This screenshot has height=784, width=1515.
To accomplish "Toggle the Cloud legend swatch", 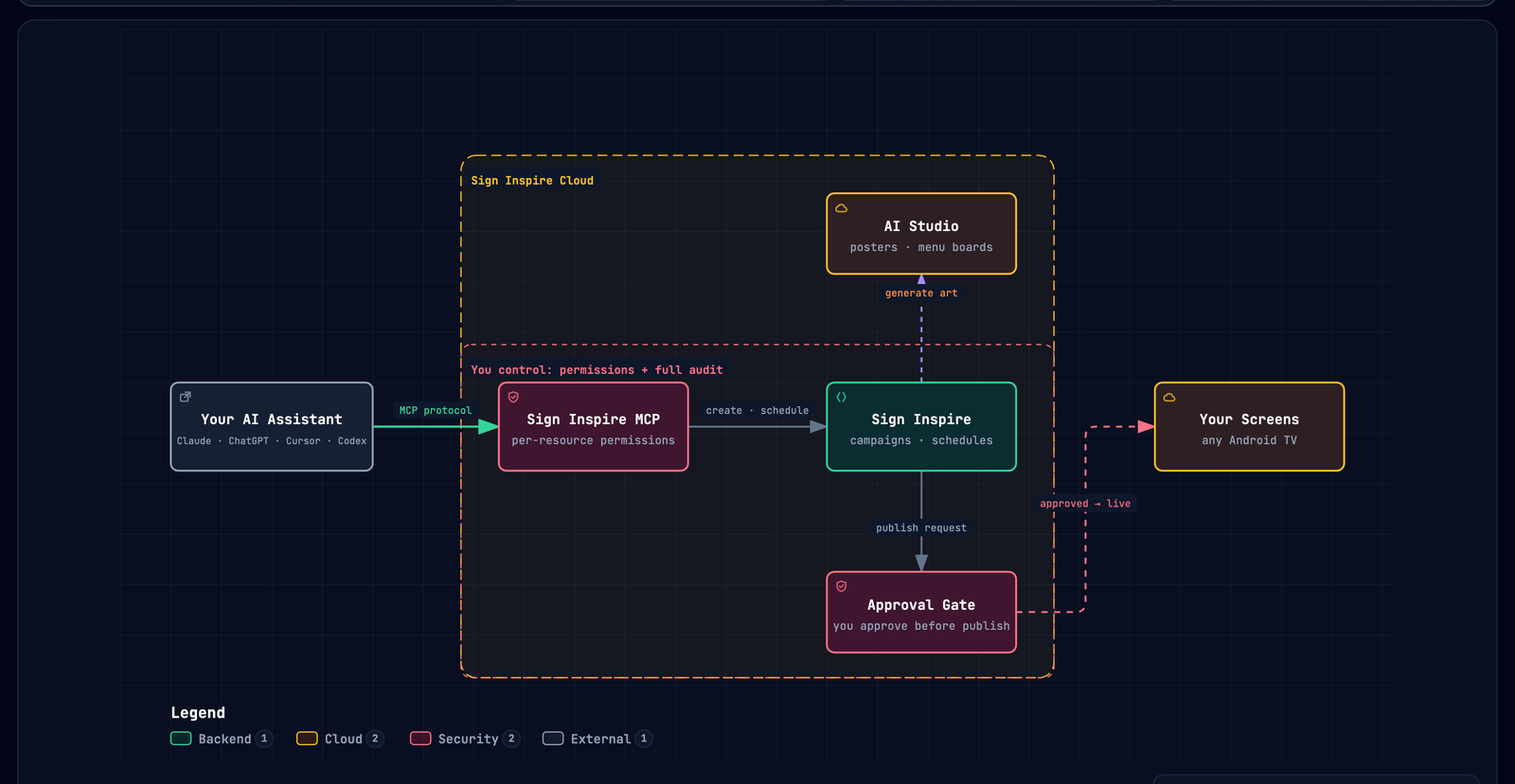I will 307,739.
